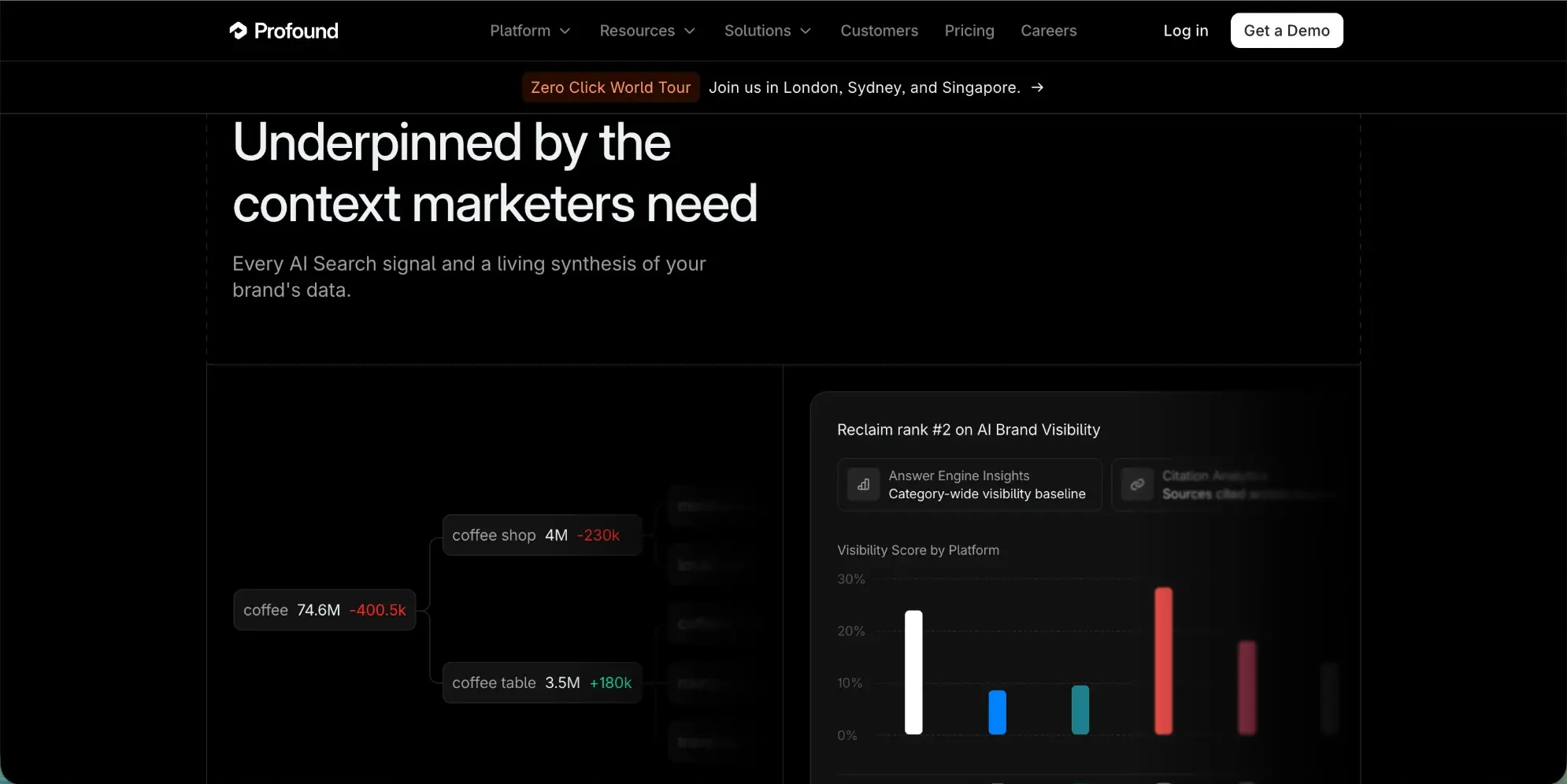Open the Platform dropdown menu
Viewport: 1567px width, 784px height.
530,31
